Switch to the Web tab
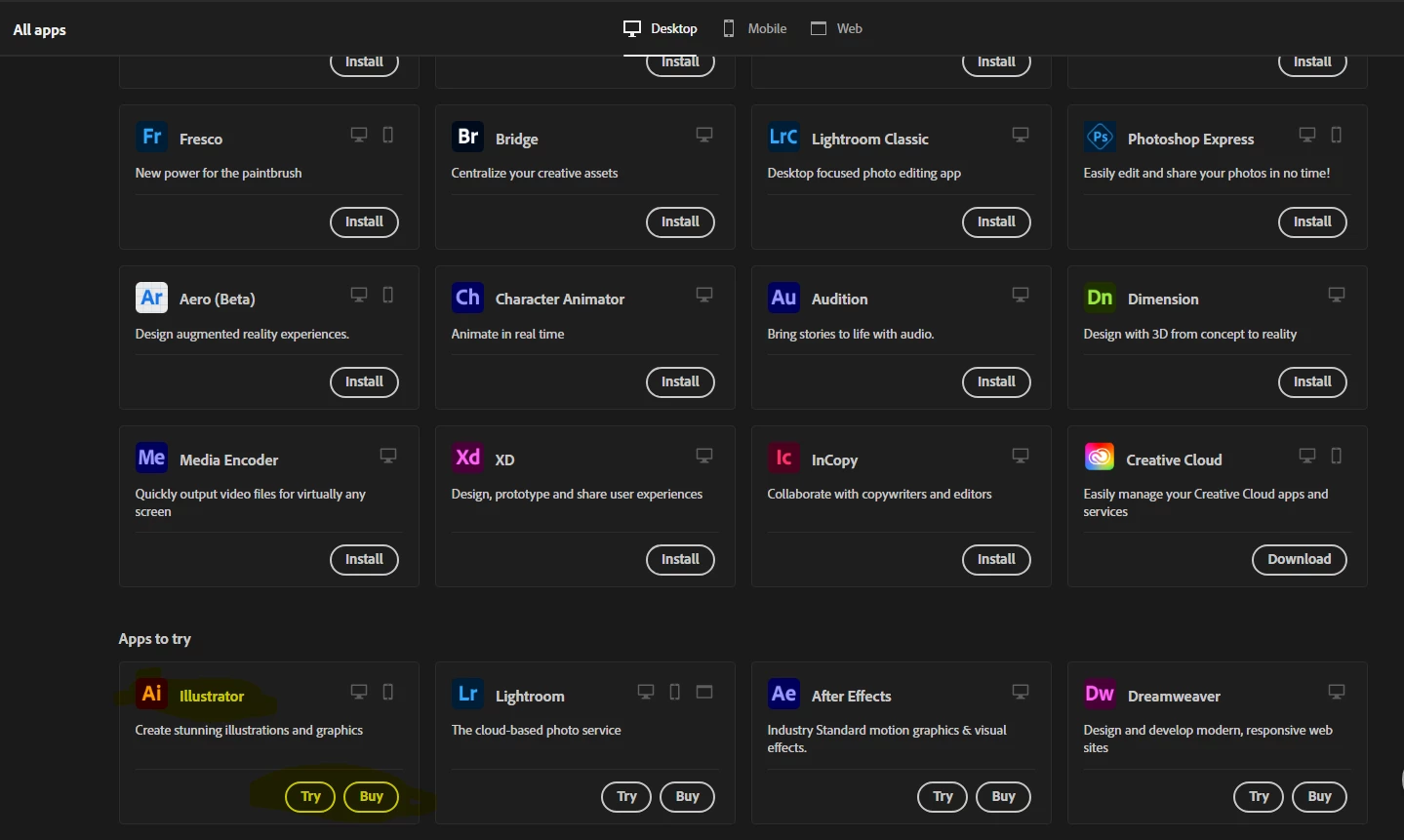1404x840 pixels. coord(837,28)
